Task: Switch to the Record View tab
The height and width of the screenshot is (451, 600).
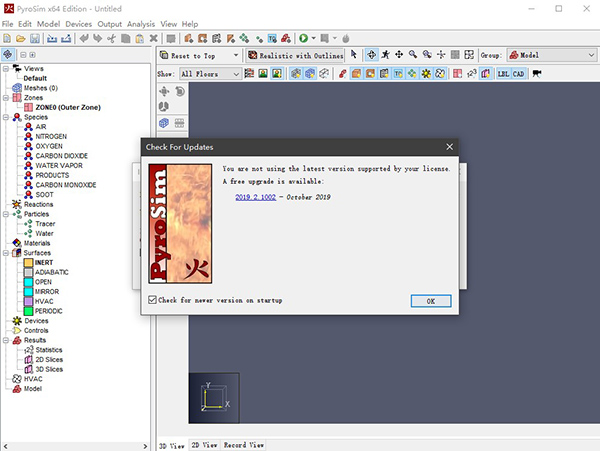Action: point(244,444)
